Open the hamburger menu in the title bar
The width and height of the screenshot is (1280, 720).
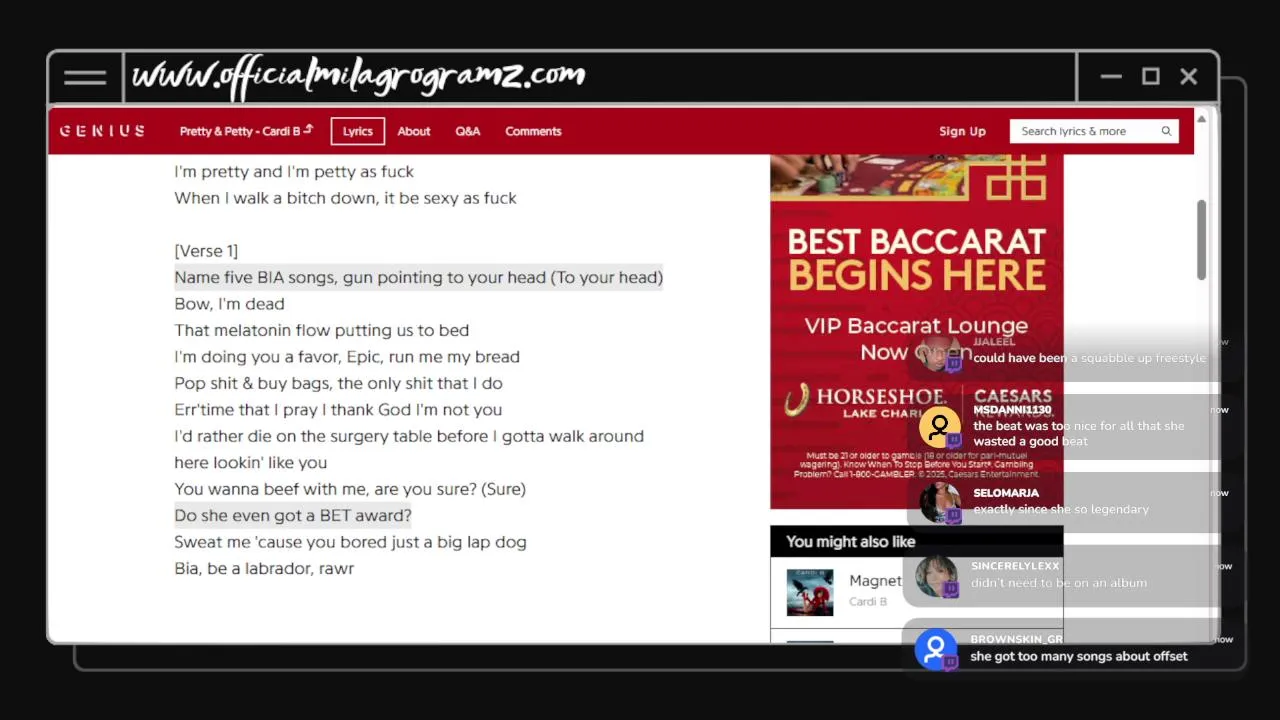click(x=85, y=77)
